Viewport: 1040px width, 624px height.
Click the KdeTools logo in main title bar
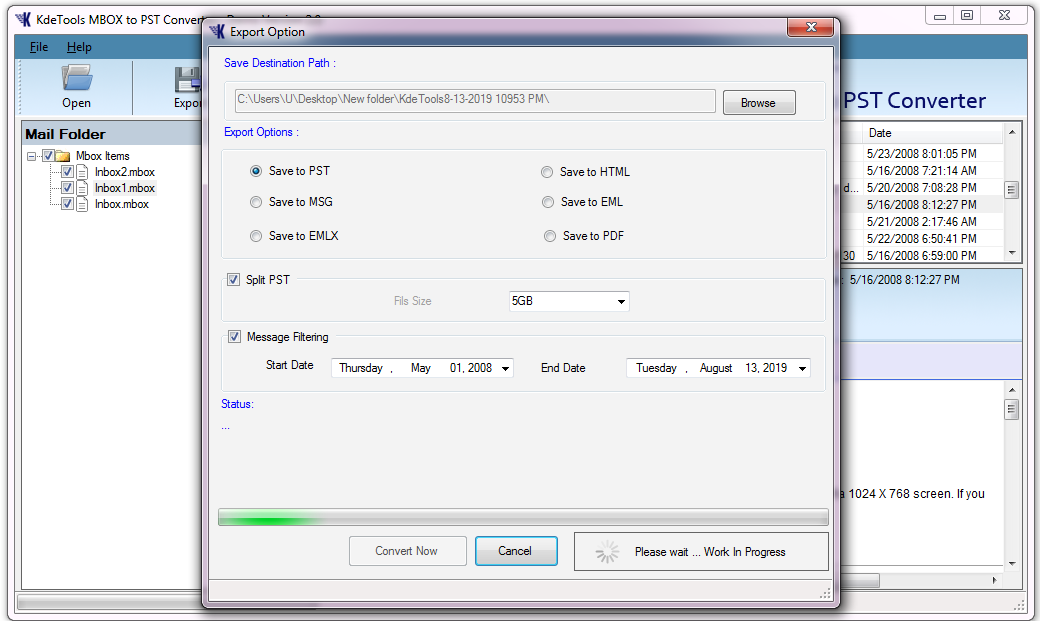pos(23,19)
